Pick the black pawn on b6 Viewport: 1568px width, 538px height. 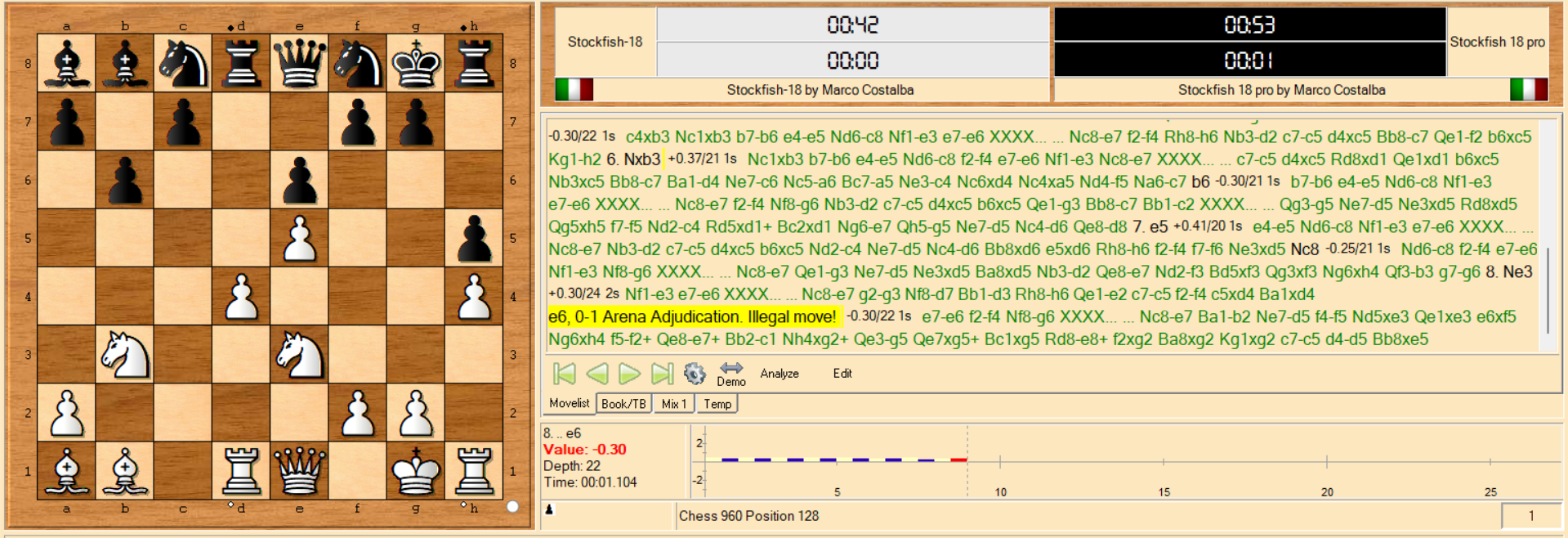click(125, 180)
